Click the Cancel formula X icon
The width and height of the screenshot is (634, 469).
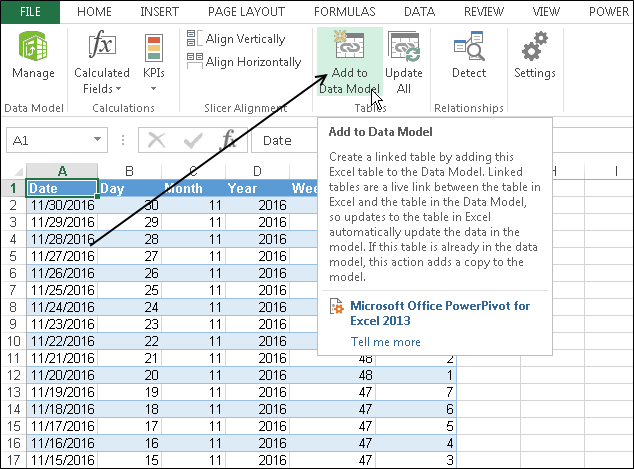click(x=156, y=140)
